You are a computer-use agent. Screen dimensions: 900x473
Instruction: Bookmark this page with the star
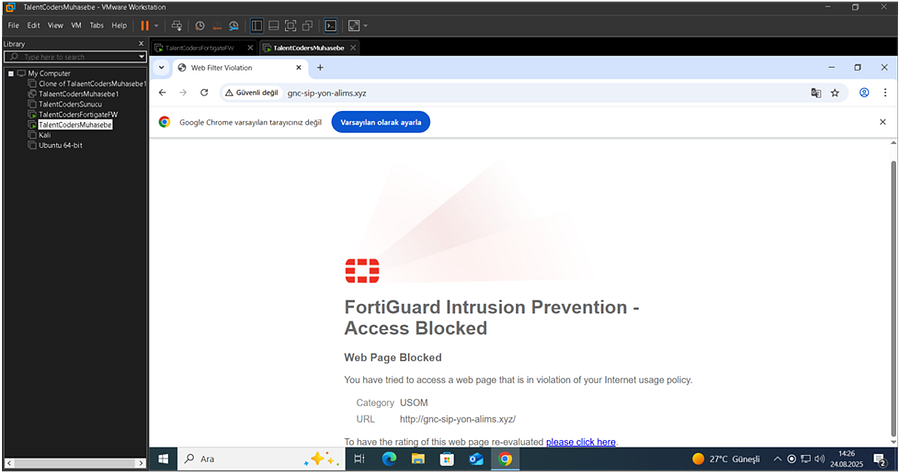835,93
